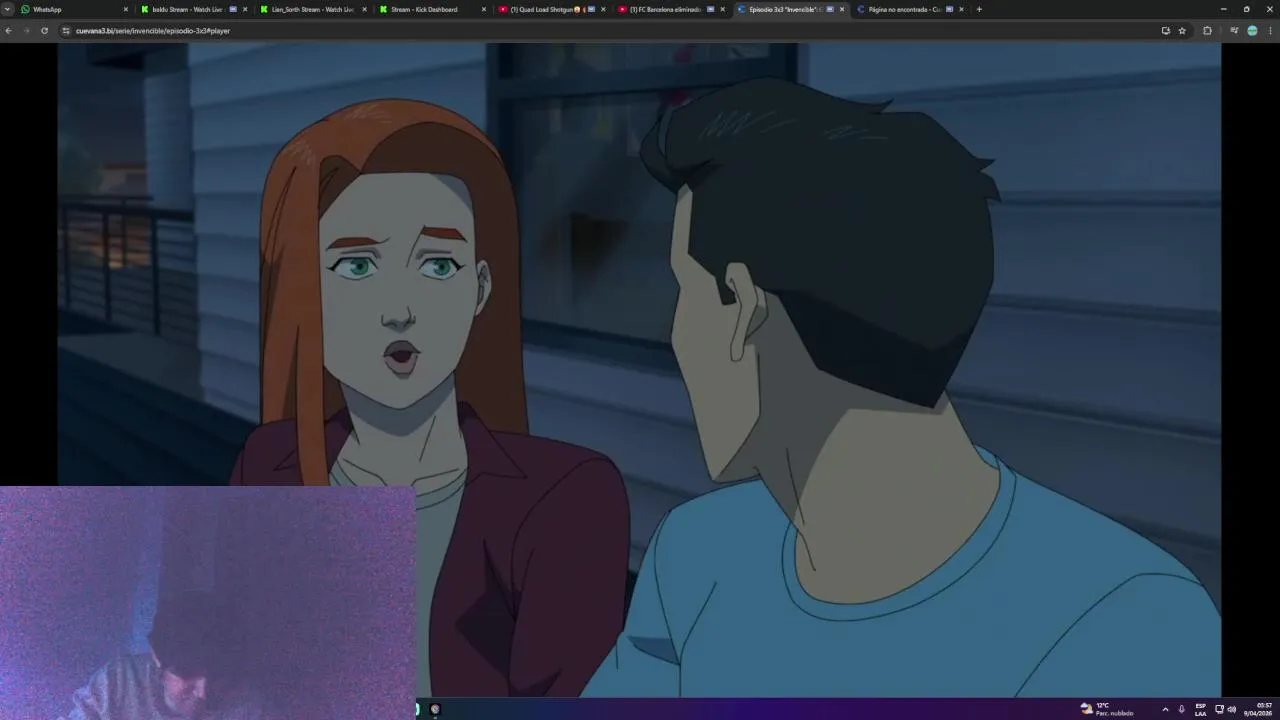Select the Episodio 3x3 Invencible tab
This screenshot has width=1280, height=720.
[x=790, y=9]
